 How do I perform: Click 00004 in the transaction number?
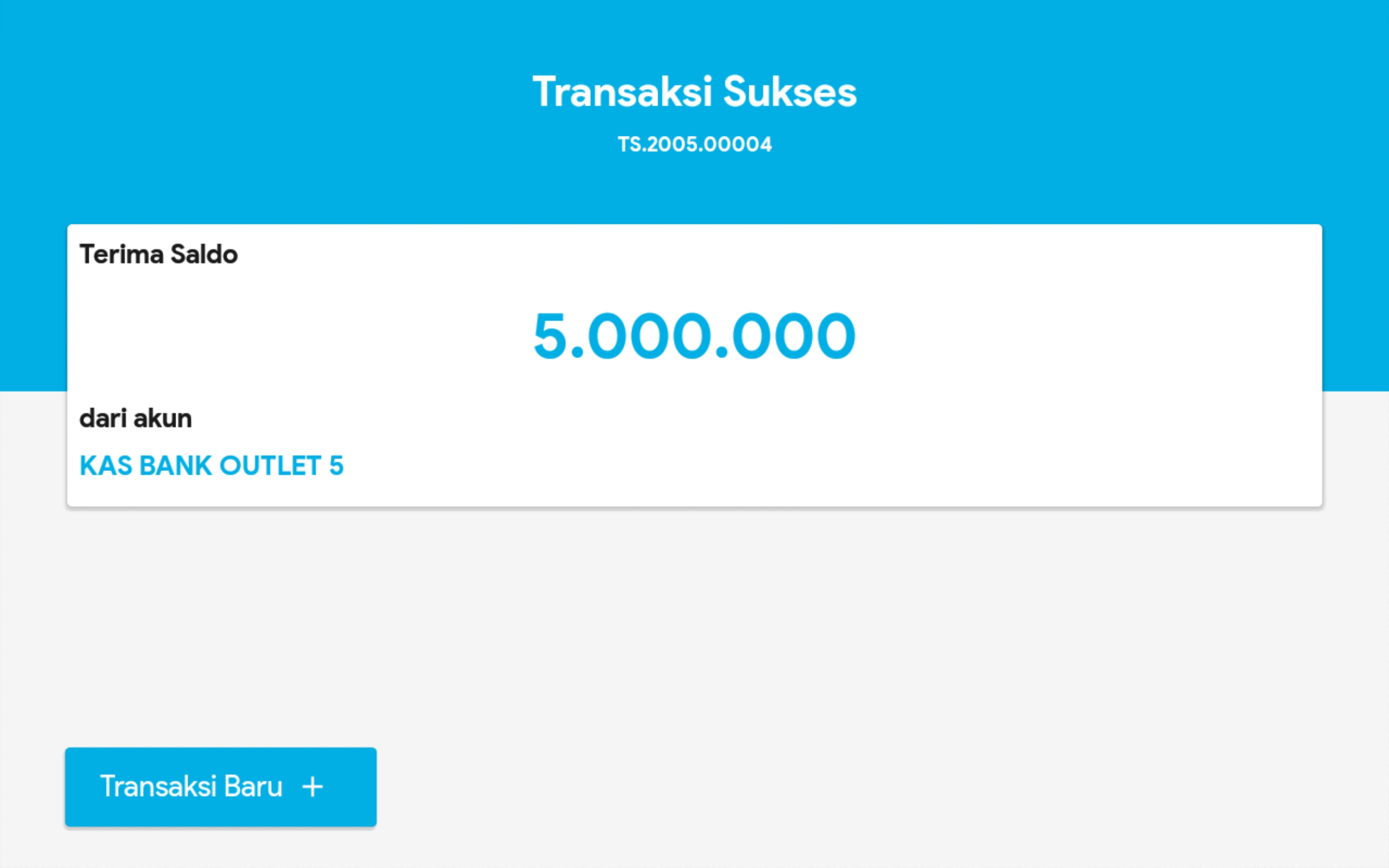coord(738,144)
